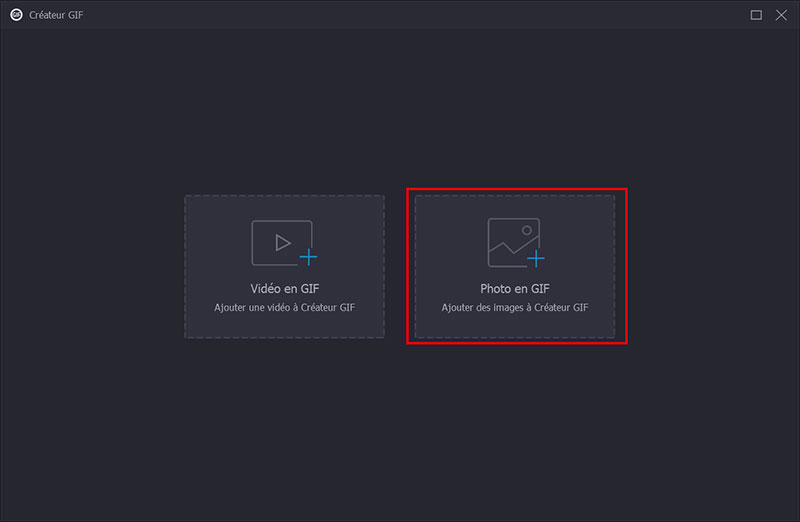
Task: Click "Ajouter une vidéo à Créateur GIF" text
Action: (284, 307)
